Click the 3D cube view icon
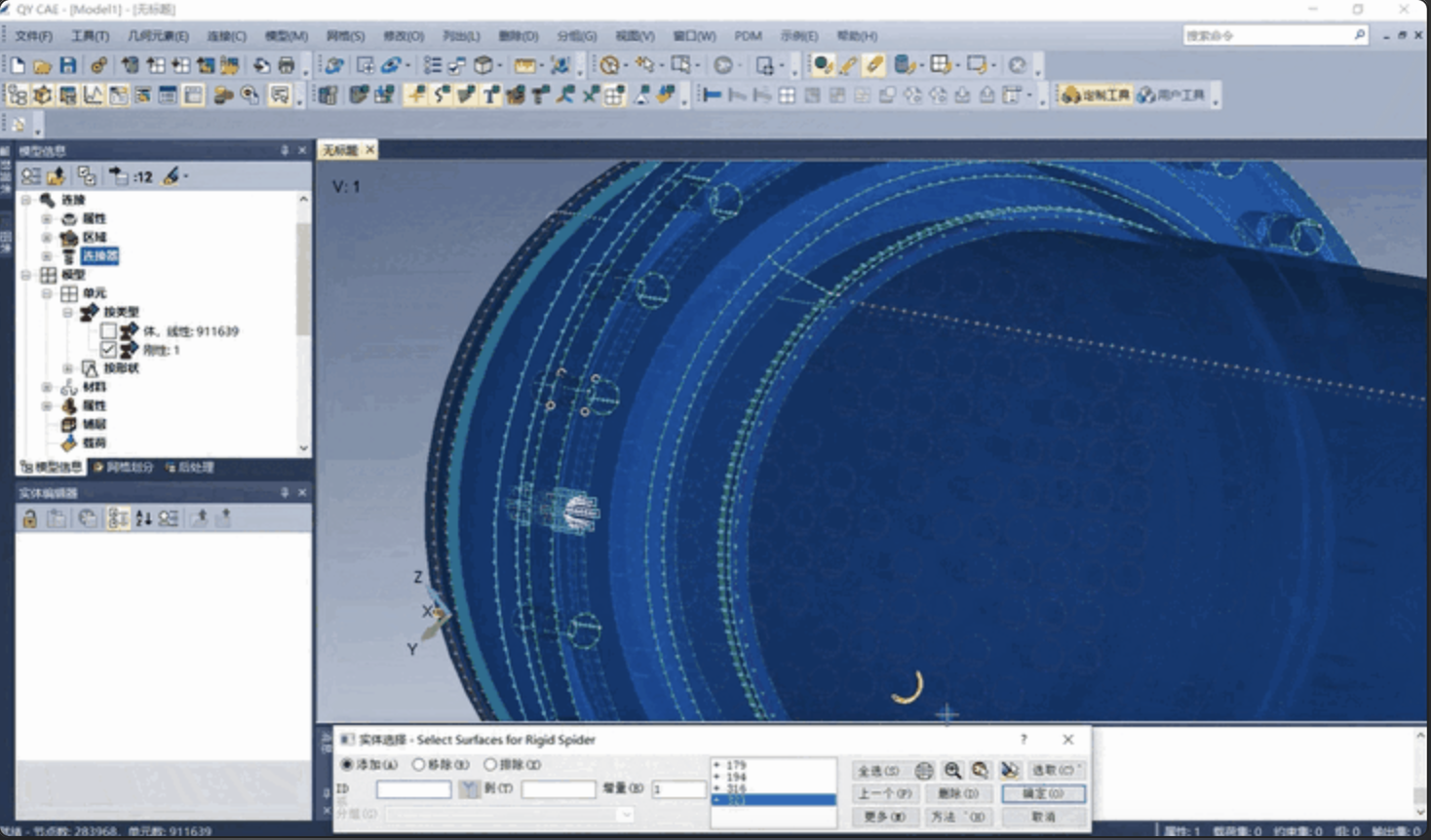Image resolution: width=1431 pixels, height=840 pixels. (483, 65)
